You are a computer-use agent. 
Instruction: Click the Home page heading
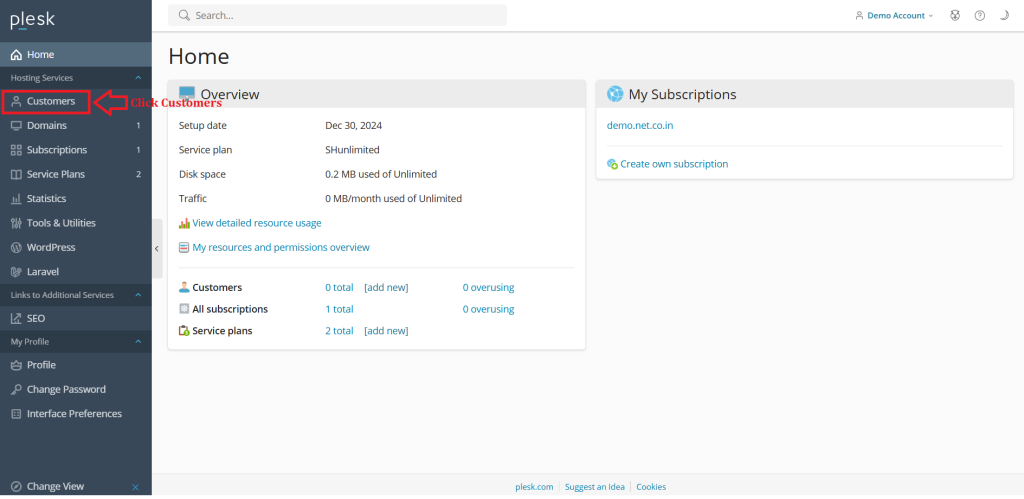(x=199, y=57)
